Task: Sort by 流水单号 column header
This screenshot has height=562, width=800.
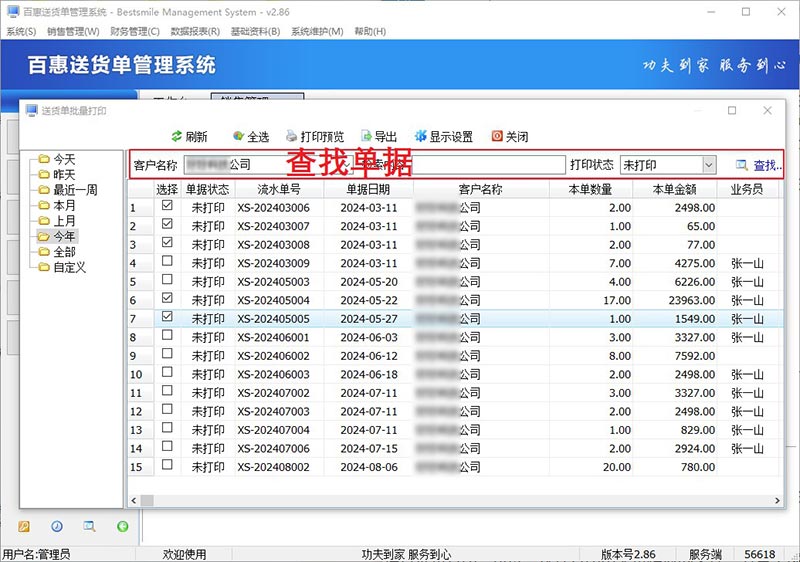Action: (x=279, y=189)
